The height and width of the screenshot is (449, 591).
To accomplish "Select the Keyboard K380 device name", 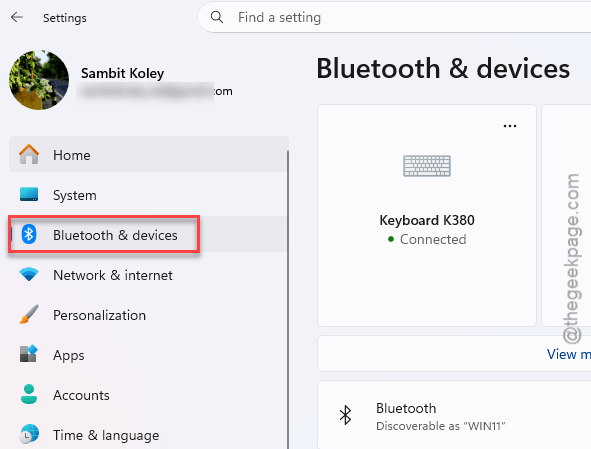I will [x=427, y=220].
